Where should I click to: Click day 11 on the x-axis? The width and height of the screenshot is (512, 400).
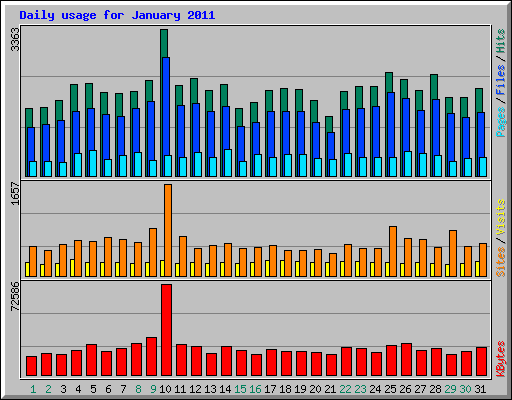pyautogui.click(x=180, y=389)
